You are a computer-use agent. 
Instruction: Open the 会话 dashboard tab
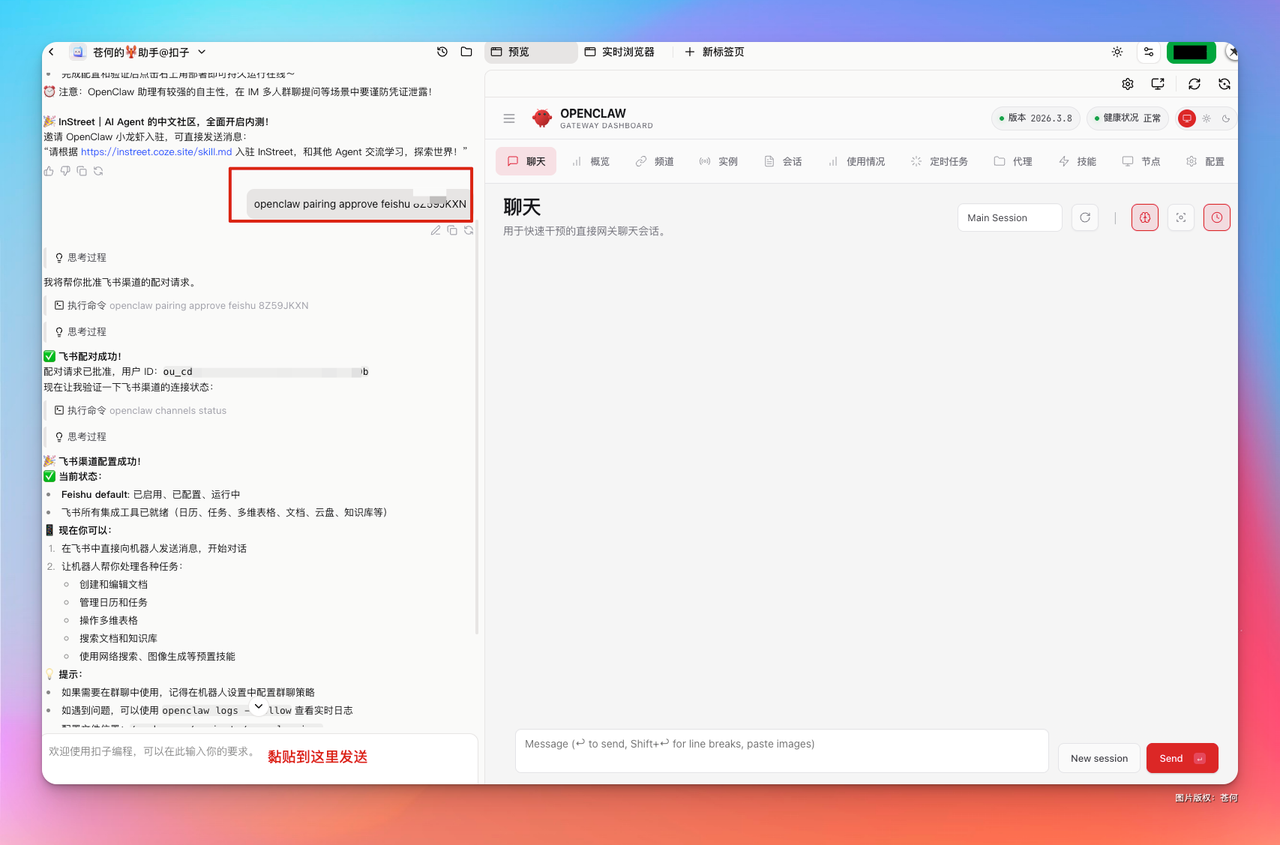pyautogui.click(x=783, y=161)
